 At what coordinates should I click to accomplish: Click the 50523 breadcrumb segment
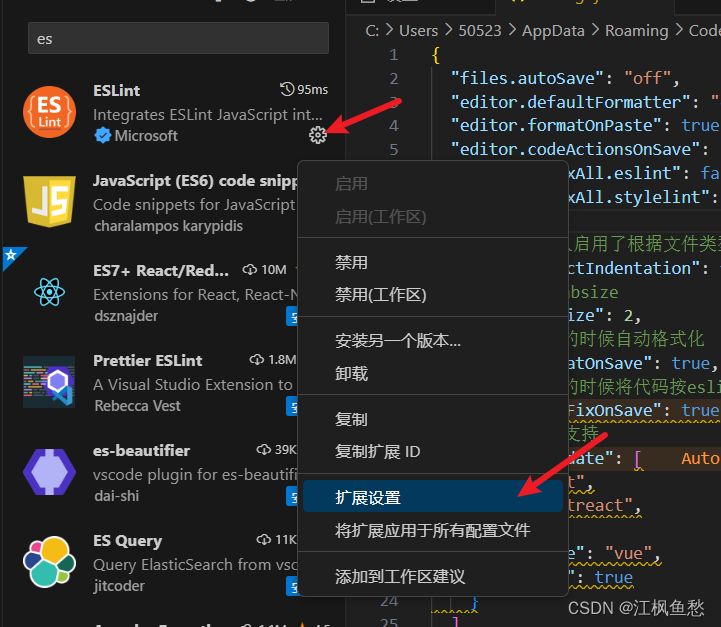coord(480,31)
